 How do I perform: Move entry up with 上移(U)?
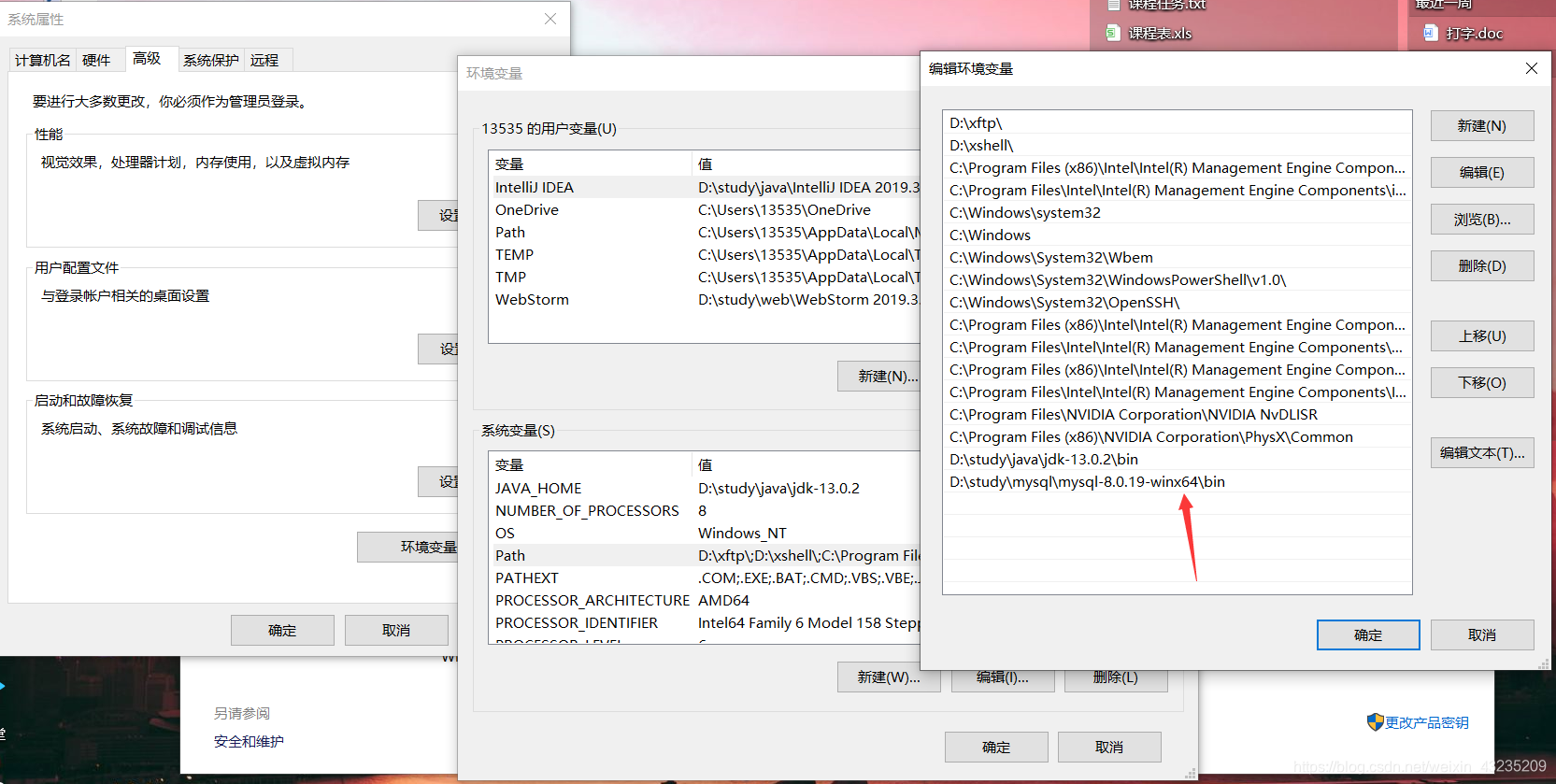point(1482,336)
